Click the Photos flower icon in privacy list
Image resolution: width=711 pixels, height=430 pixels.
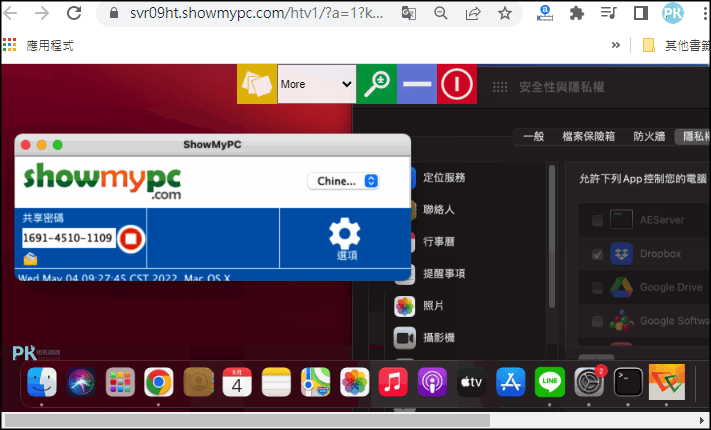tap(404, 306)
